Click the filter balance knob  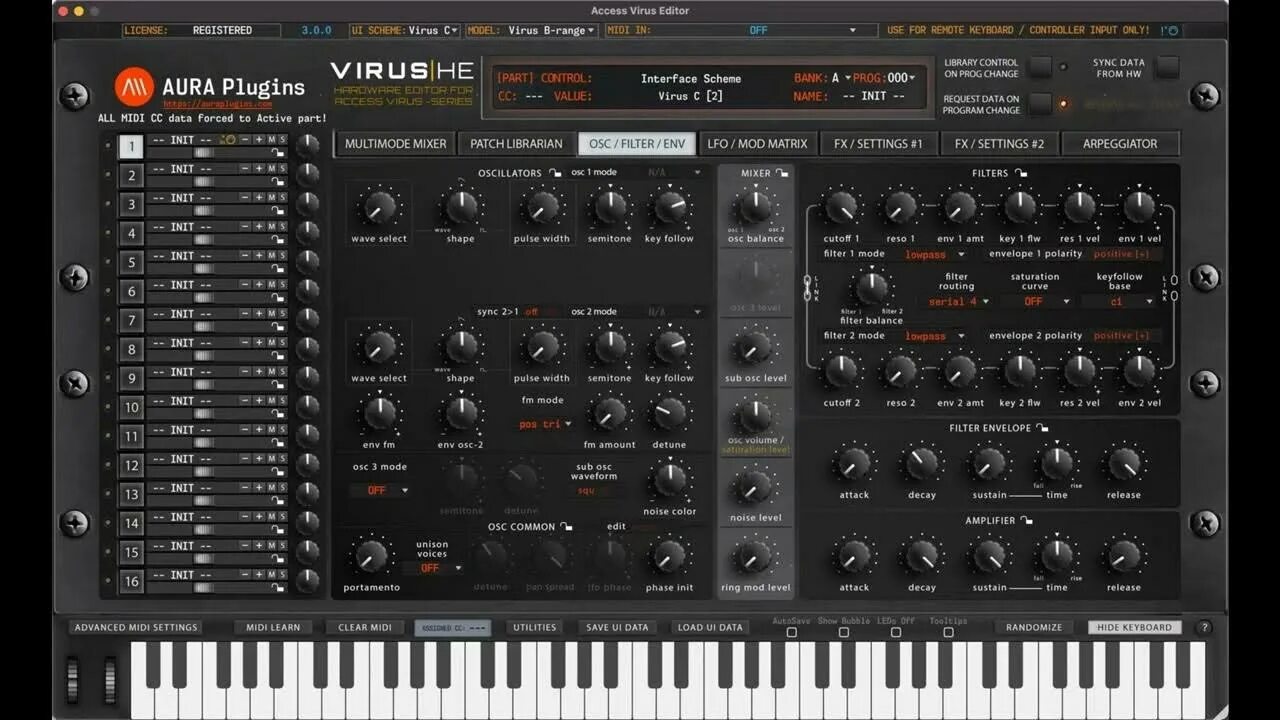tap(871, 289)
